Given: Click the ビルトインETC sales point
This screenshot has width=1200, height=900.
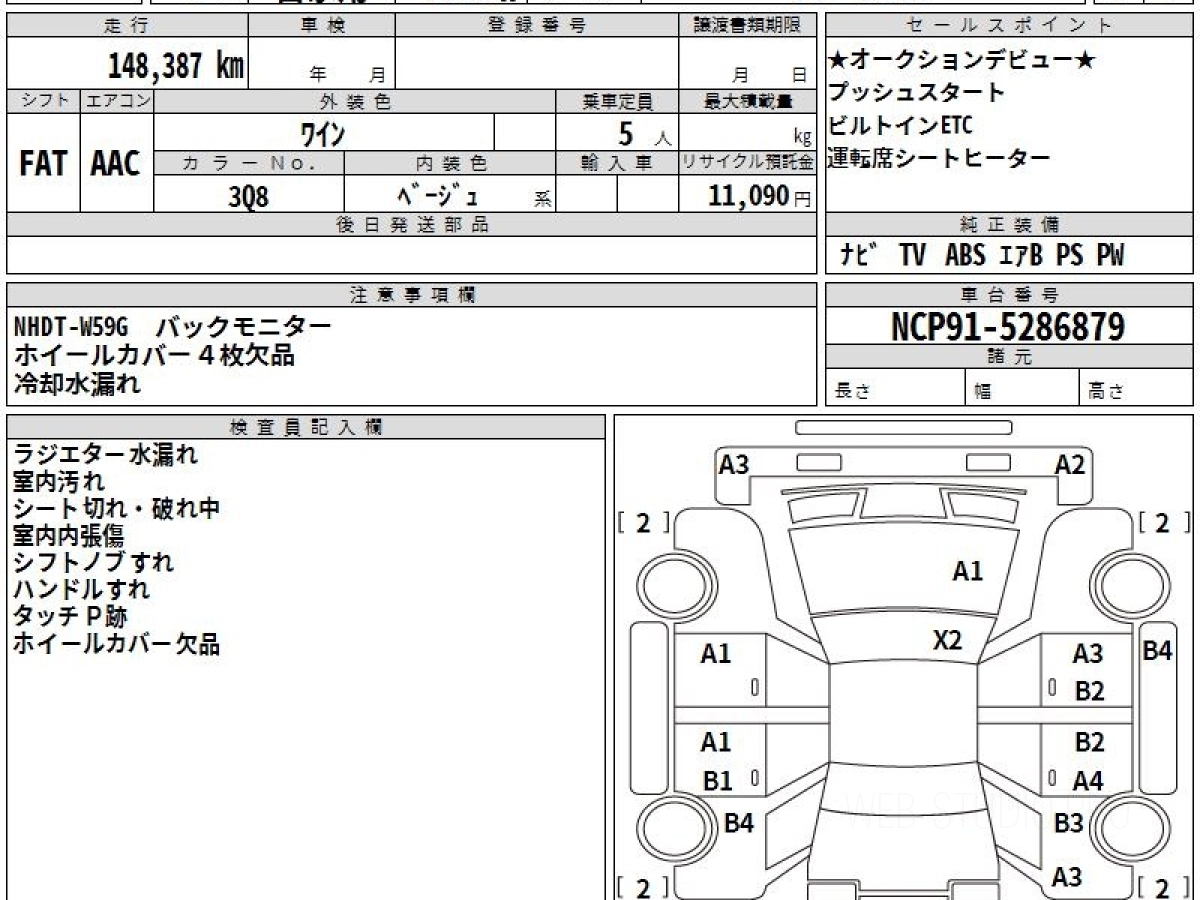Looking at the screenshot, I should pos(900,126).
